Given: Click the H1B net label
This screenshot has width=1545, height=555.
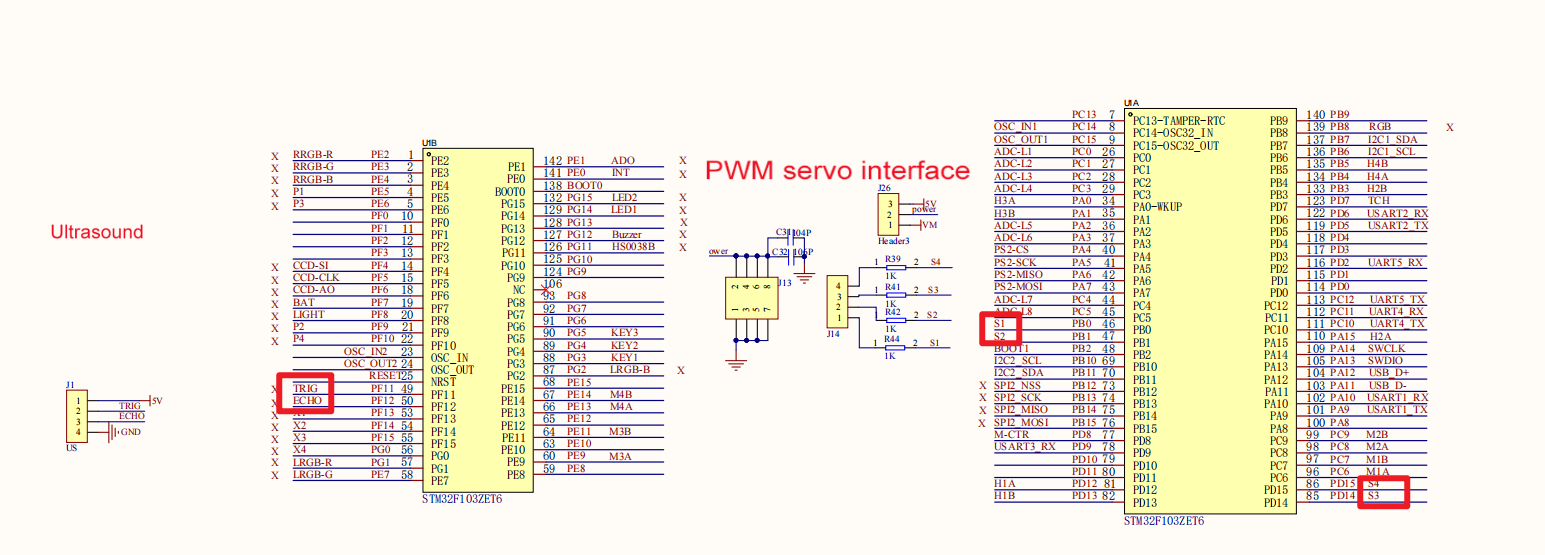Looking at the screenshot, I should tap(1004, 495).
